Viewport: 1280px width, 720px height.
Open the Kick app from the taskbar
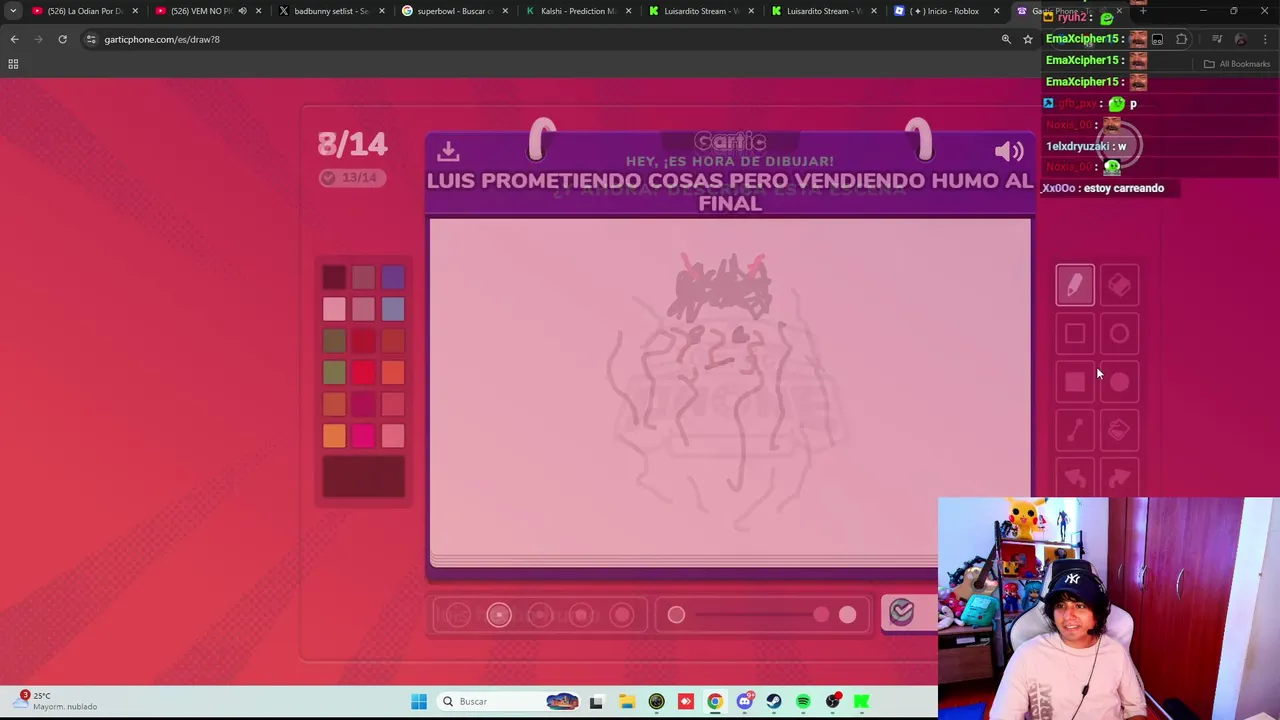862,701
